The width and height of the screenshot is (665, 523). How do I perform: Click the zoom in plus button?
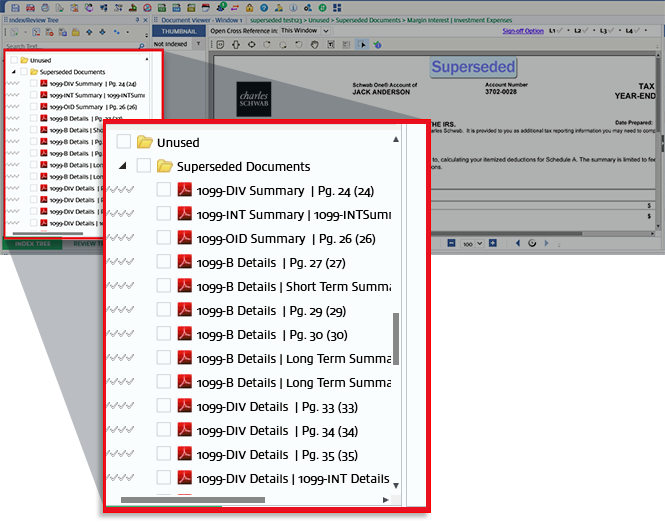[x=493, y=243]
